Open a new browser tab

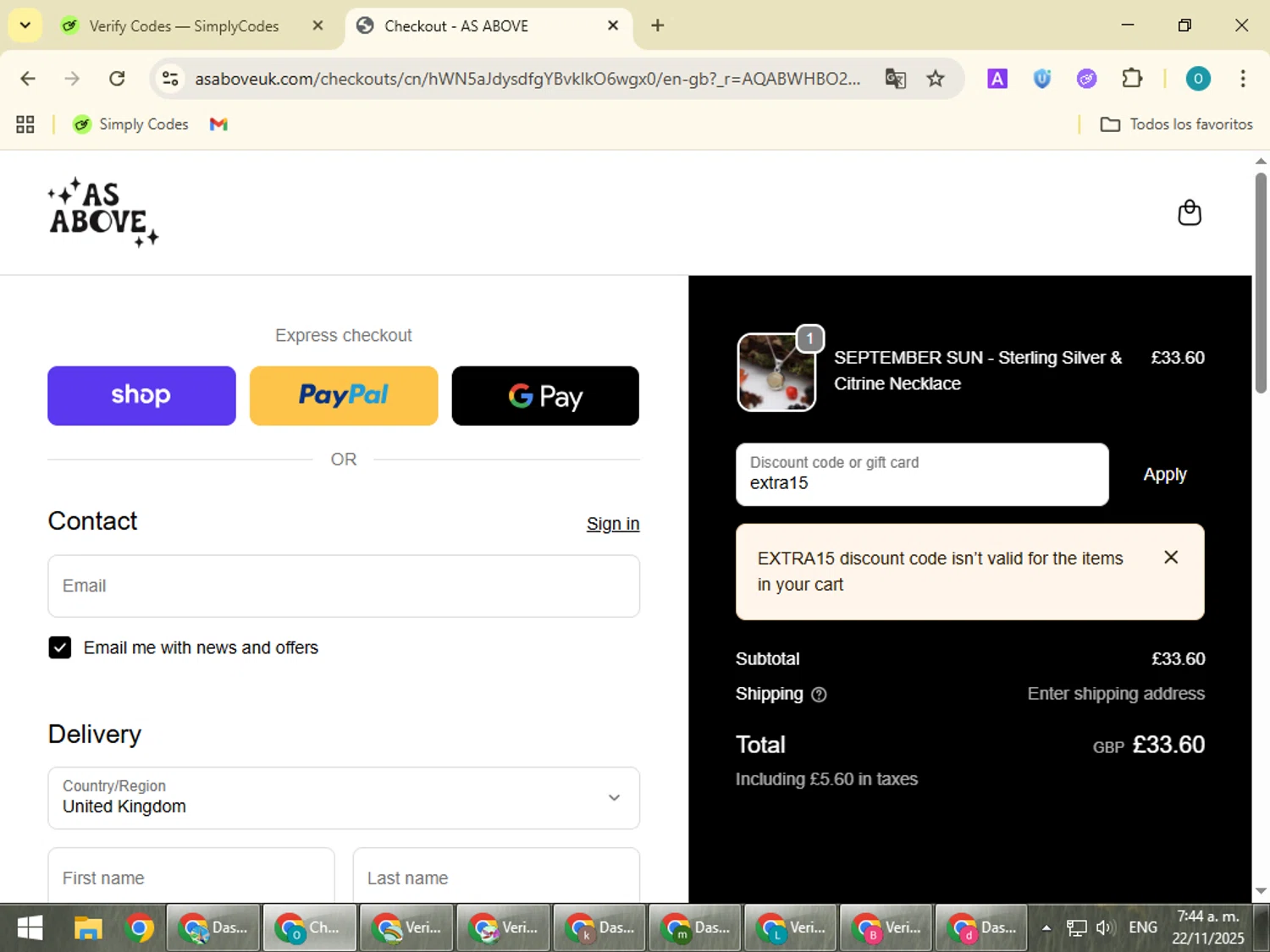coord(657,25)
